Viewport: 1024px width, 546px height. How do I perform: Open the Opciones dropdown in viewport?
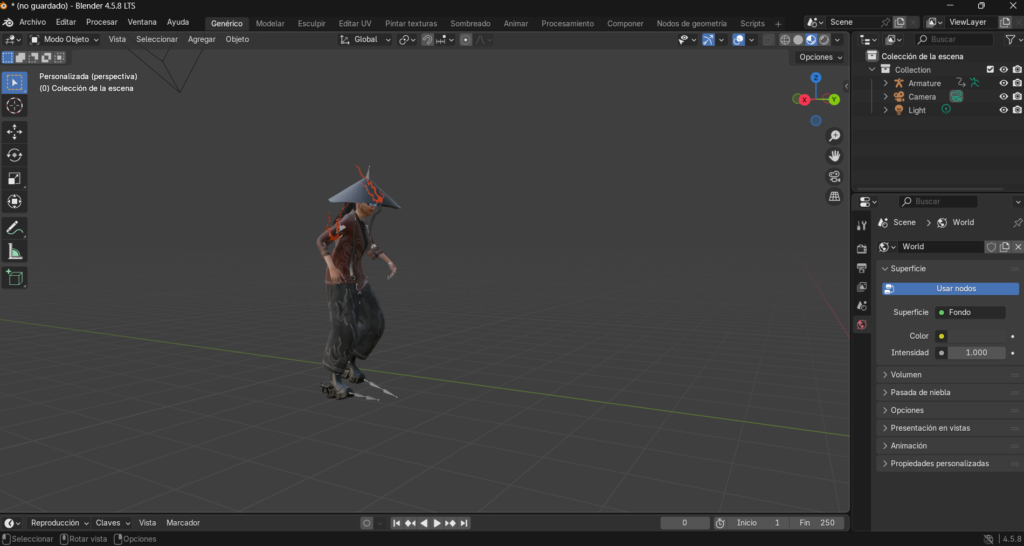[820, 57]
